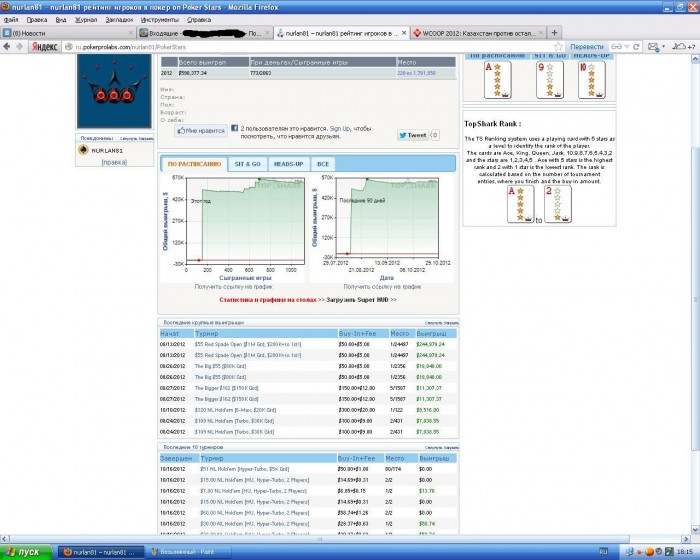Screen dimensions: 700x560
Task: Click the 9 card under SIT & GO rank
Action: pyautogui.click(x=550, y=79)
